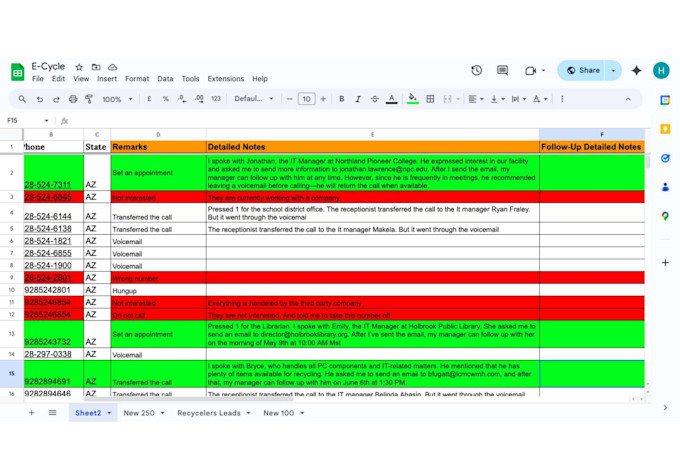Undo the last action

(x=39, y=99)
